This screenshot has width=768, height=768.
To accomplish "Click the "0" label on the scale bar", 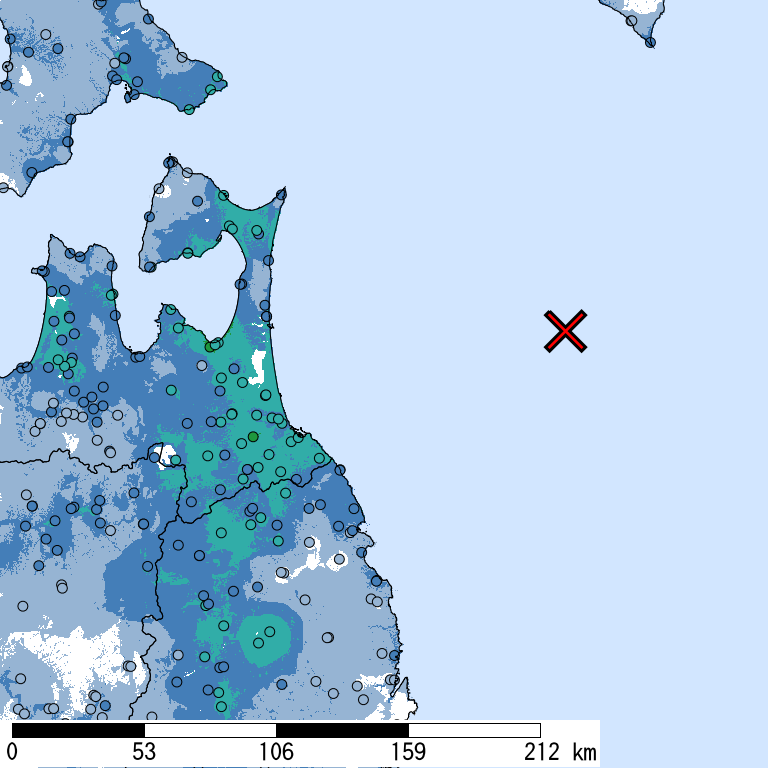I will click(x=12, y=752).
